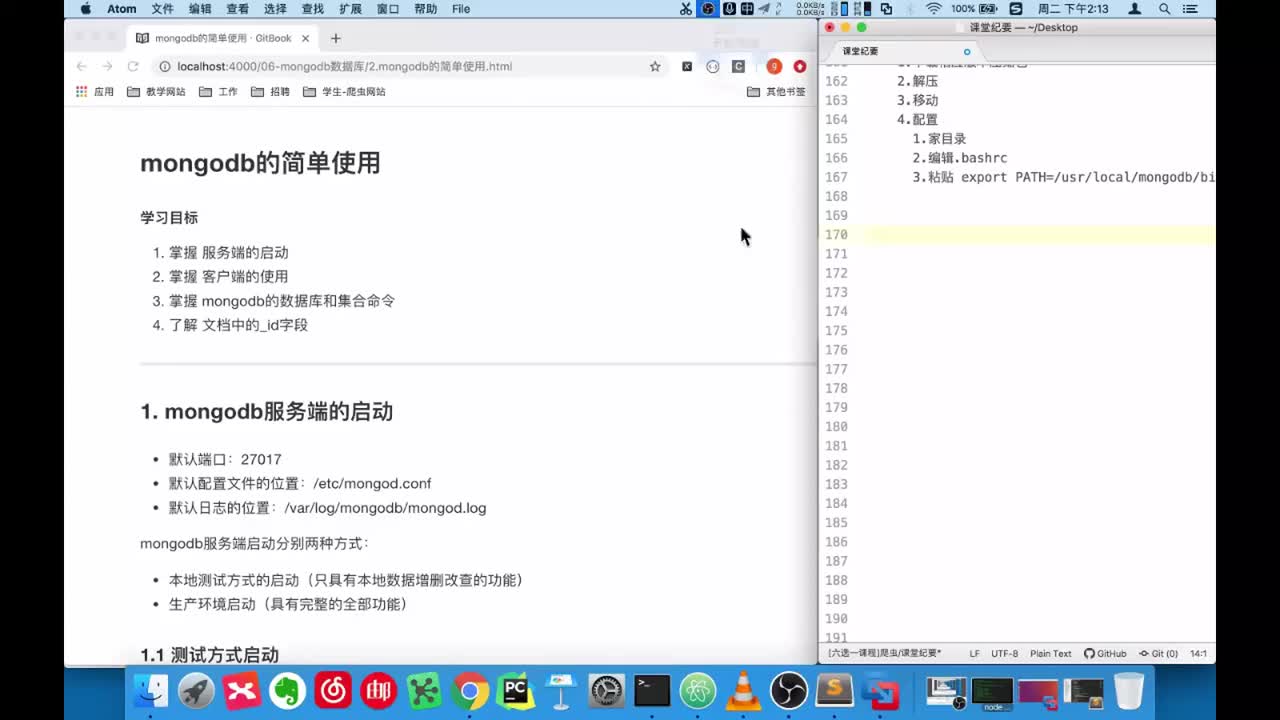Image resolution: width=1280 pixels, height=720 pixels.
Task: Click Chrome's reload page button
Action: point(133,66)
